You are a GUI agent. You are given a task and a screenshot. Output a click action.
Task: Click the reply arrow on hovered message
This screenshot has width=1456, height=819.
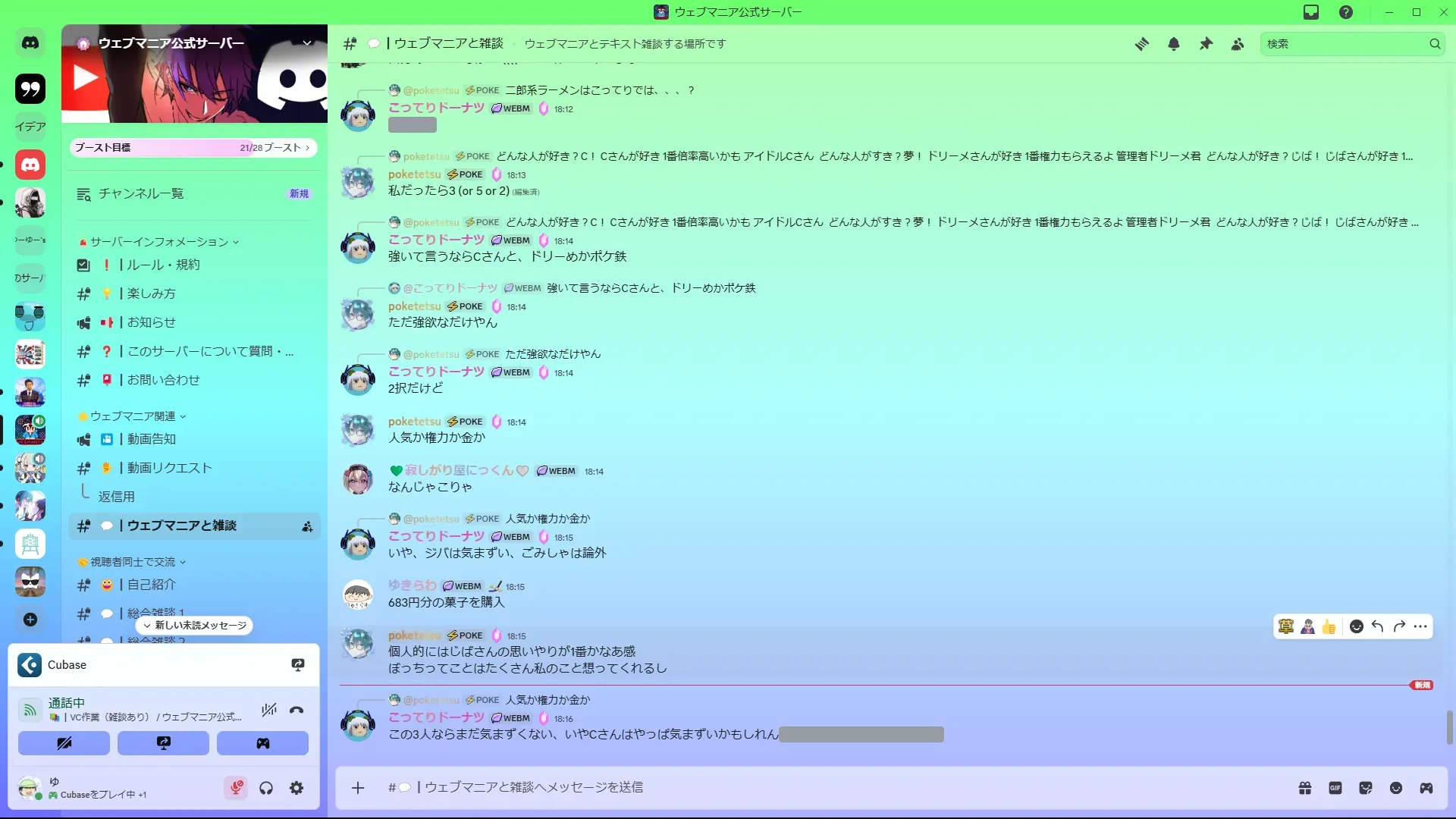(1378, 626)
